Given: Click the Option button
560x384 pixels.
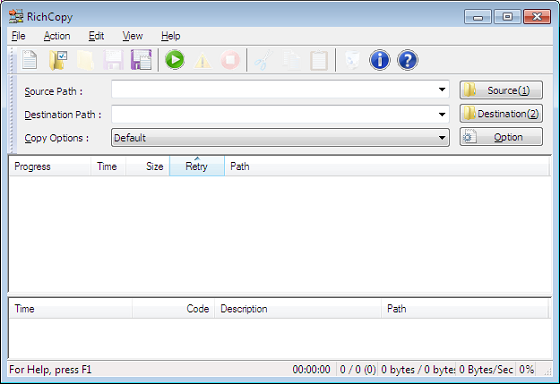Looking at the screenshot, I should (501, 137).
